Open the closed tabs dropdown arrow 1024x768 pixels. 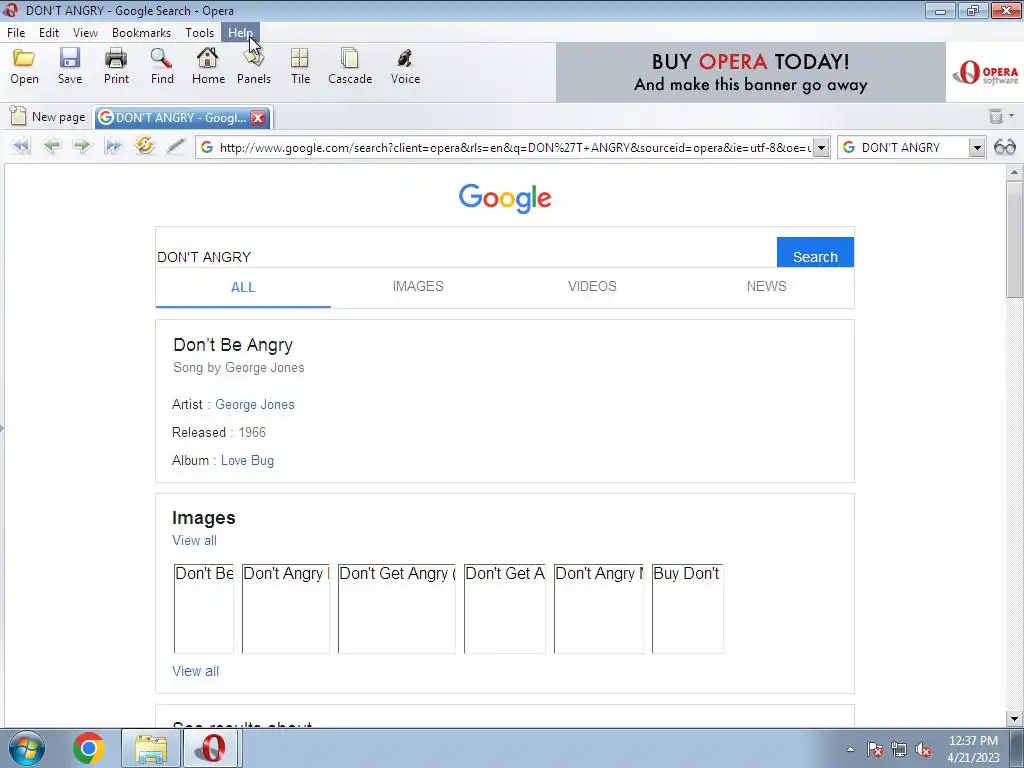click(1012, 116)
